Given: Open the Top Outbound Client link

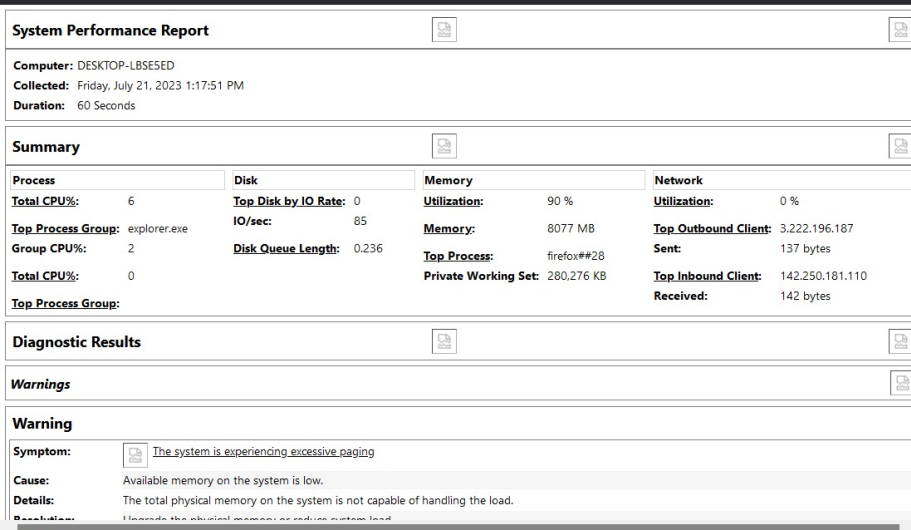Looking at the screenshot, I should (x=713, y=228).
